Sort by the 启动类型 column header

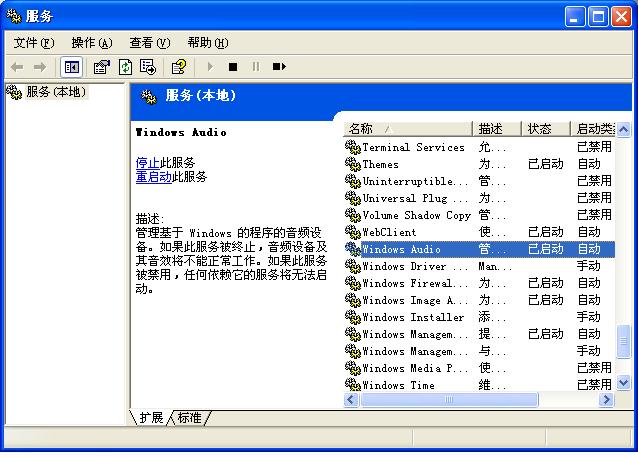(593, 129)
